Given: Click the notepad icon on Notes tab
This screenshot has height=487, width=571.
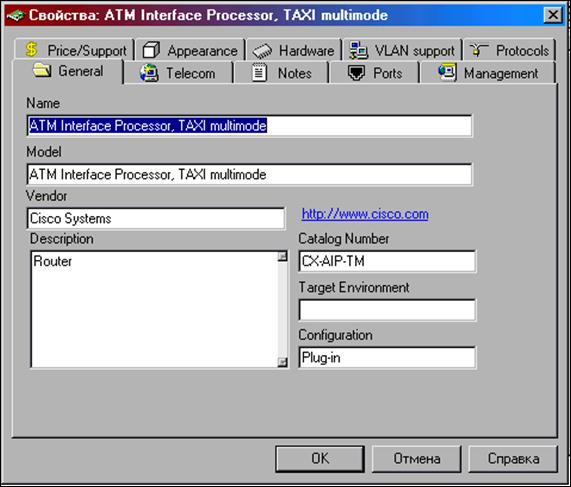Looking at the screenshot, I should 259,72.
